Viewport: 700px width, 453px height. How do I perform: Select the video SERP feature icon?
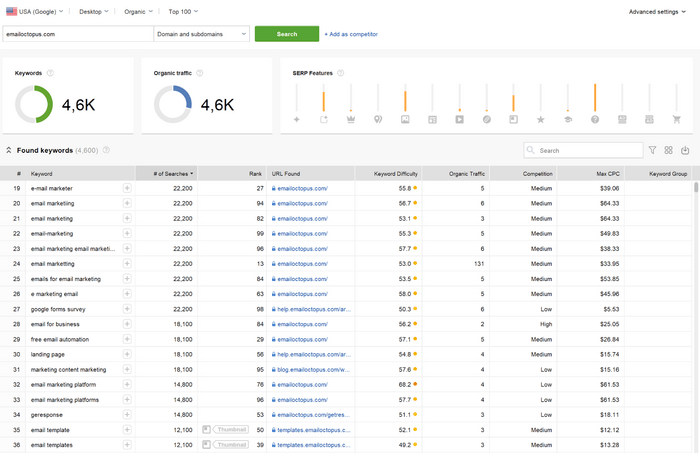459,119
